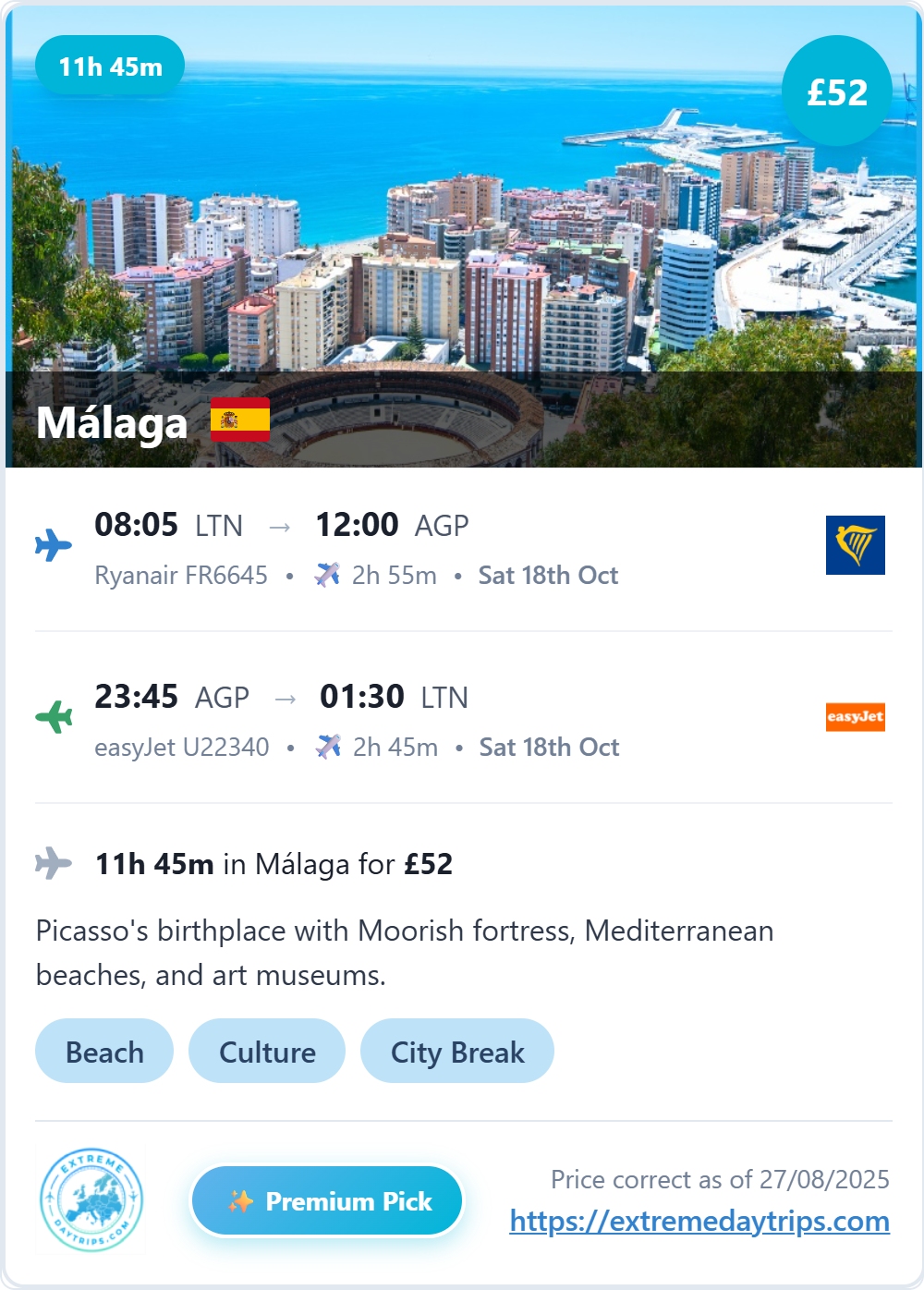The width and height of the screenshot is (924, 1290).
Task: Click the Málaga destination title
Action: [112, 422]
